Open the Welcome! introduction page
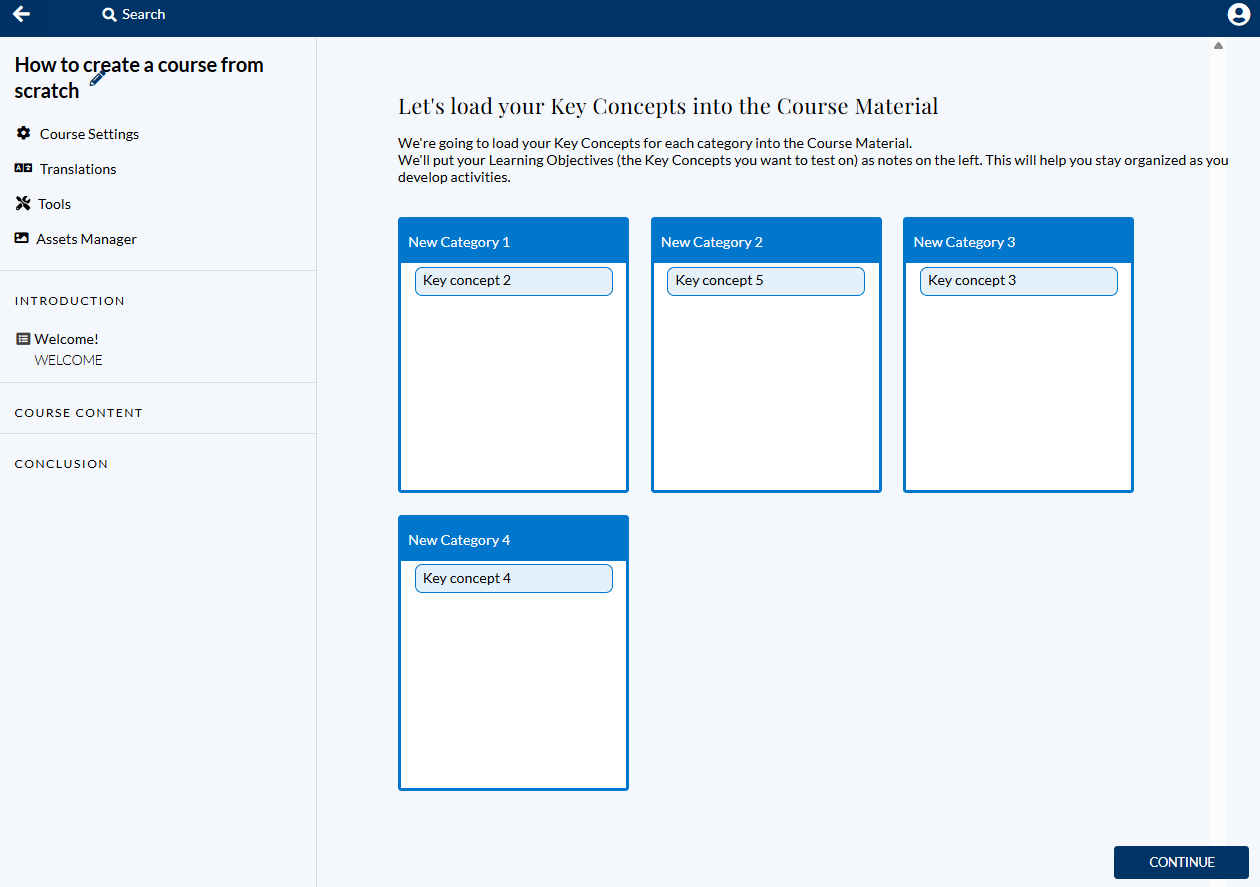1260x887 pixels. (x=66, y=339)
